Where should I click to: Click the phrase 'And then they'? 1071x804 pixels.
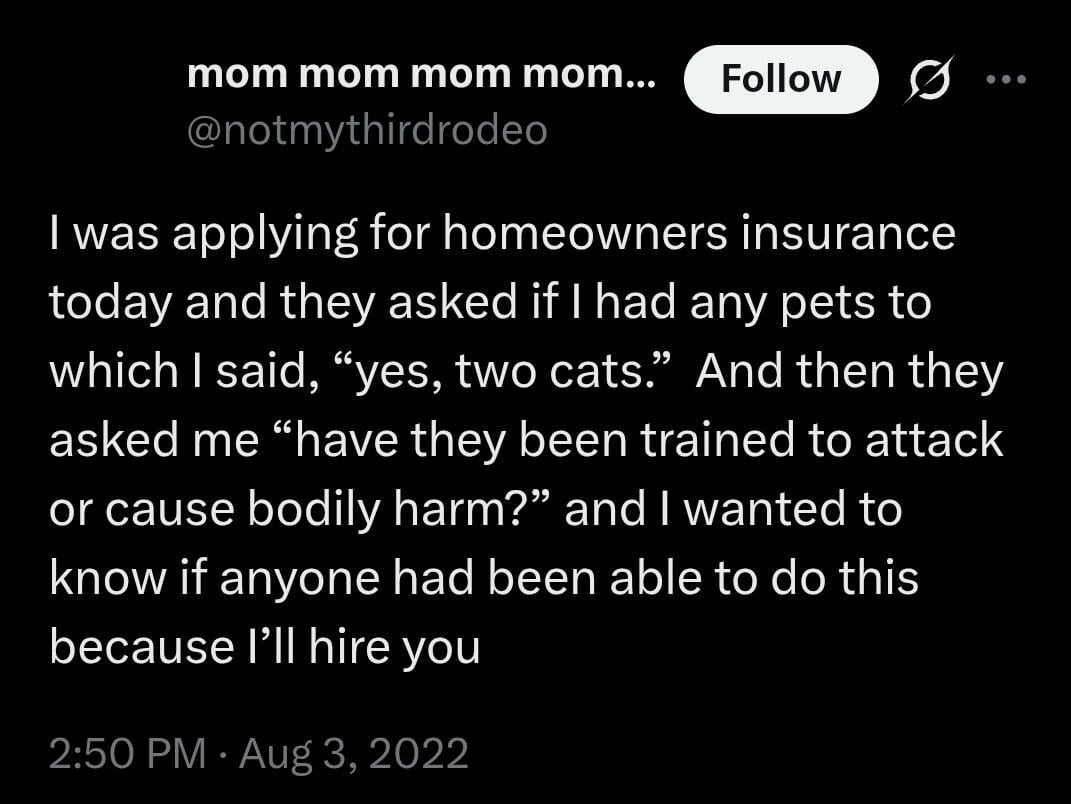(x=850, y=372)
